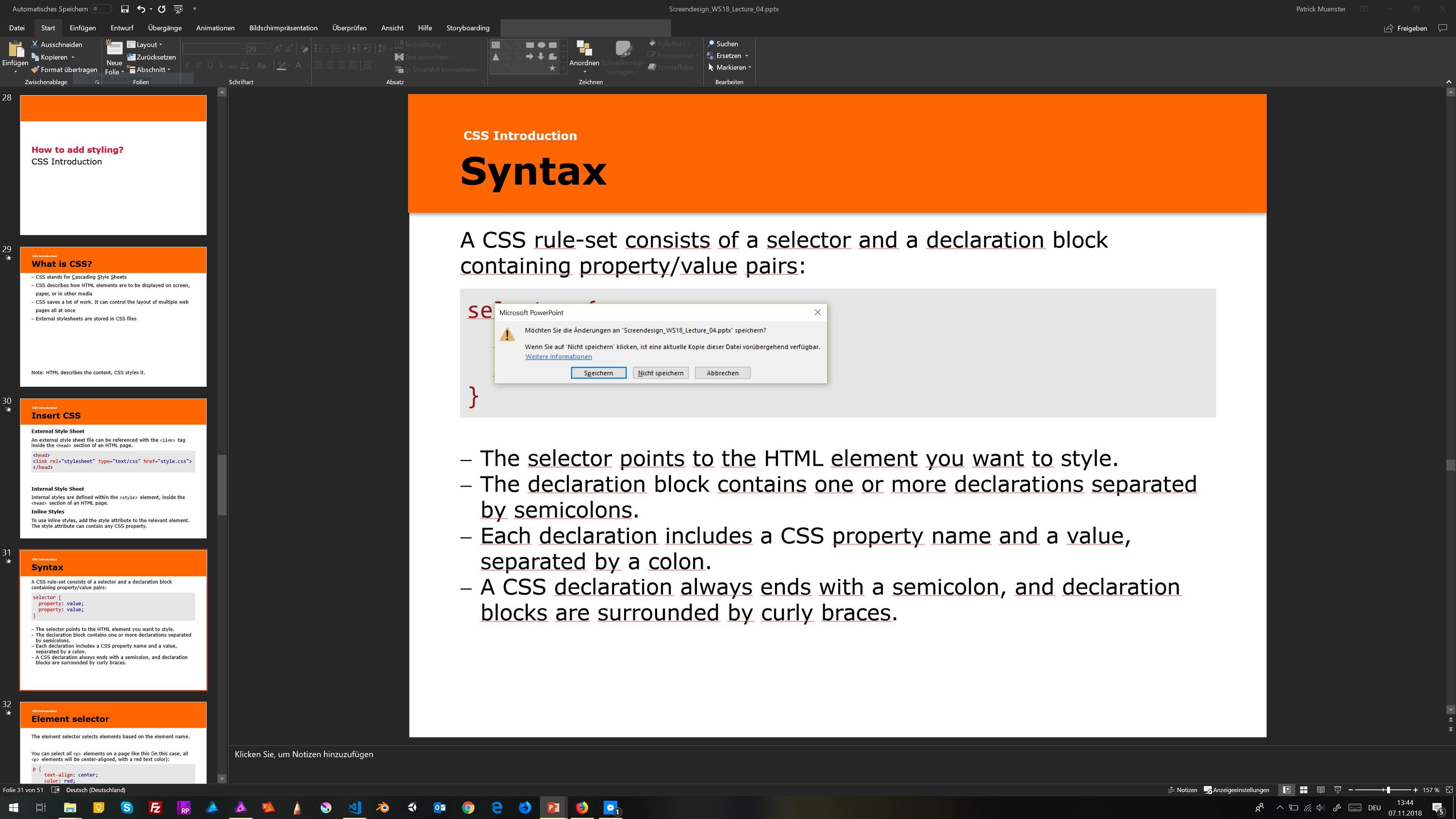
Task: Open the Kopieren dropdown arrow
Action: (x=73, y=57)
